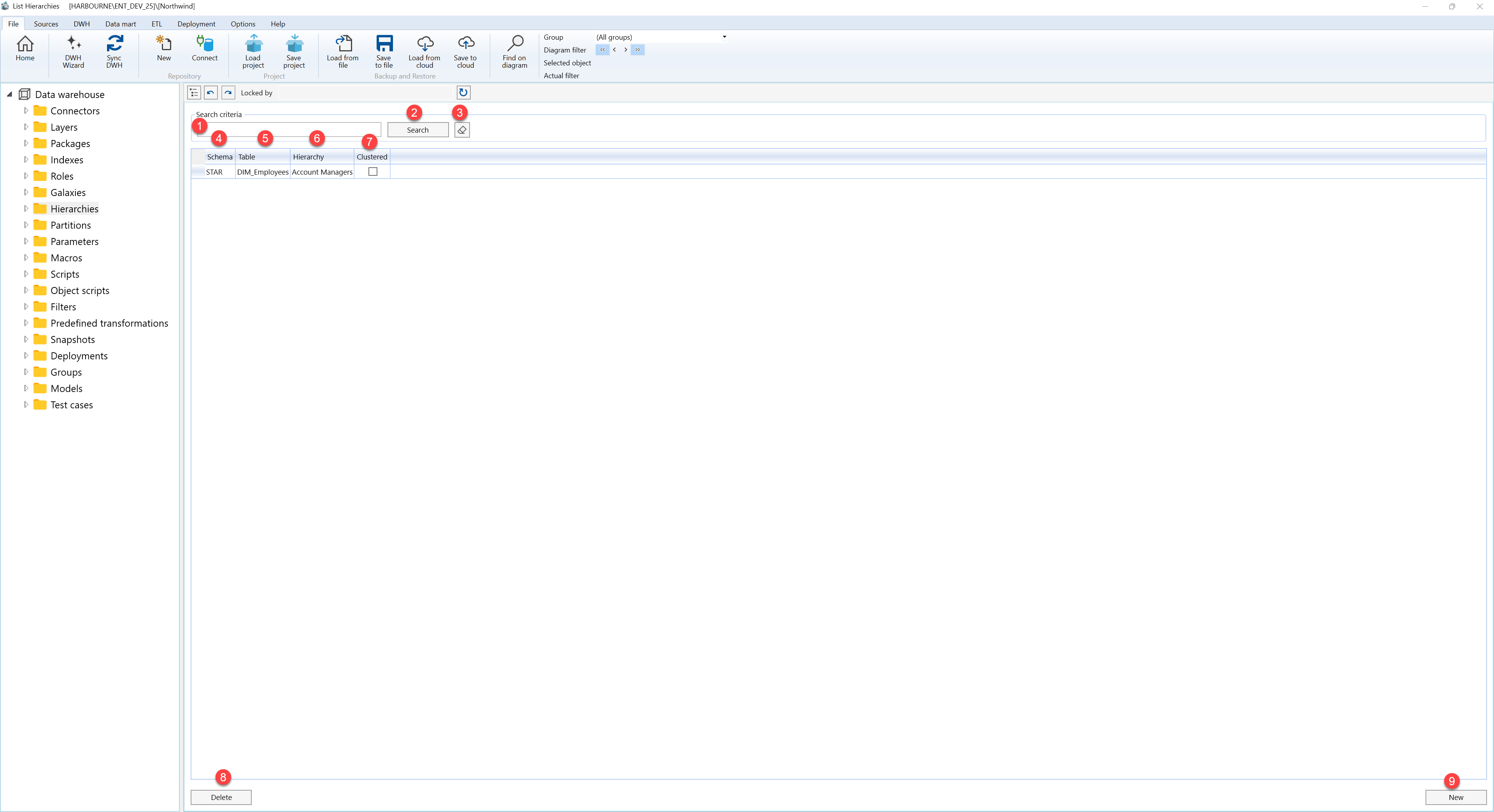Select the Parameters folder

(74, 241)
